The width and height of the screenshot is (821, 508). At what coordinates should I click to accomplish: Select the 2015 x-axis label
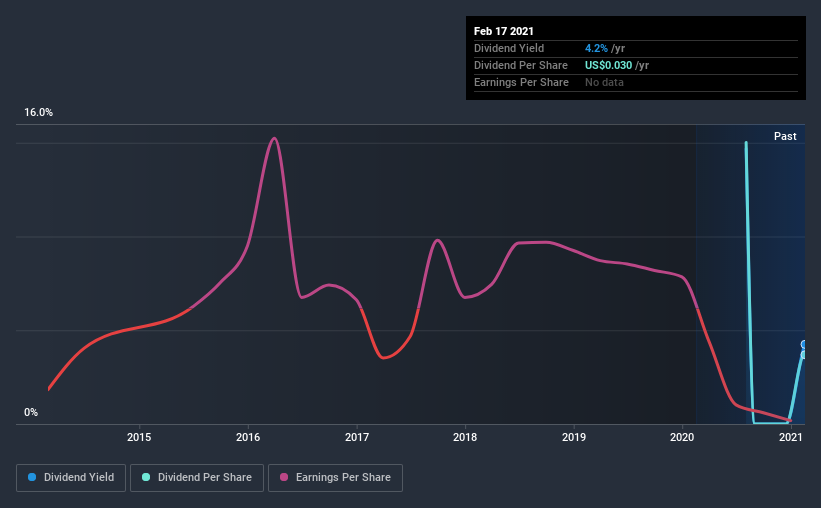click(139, 437)
